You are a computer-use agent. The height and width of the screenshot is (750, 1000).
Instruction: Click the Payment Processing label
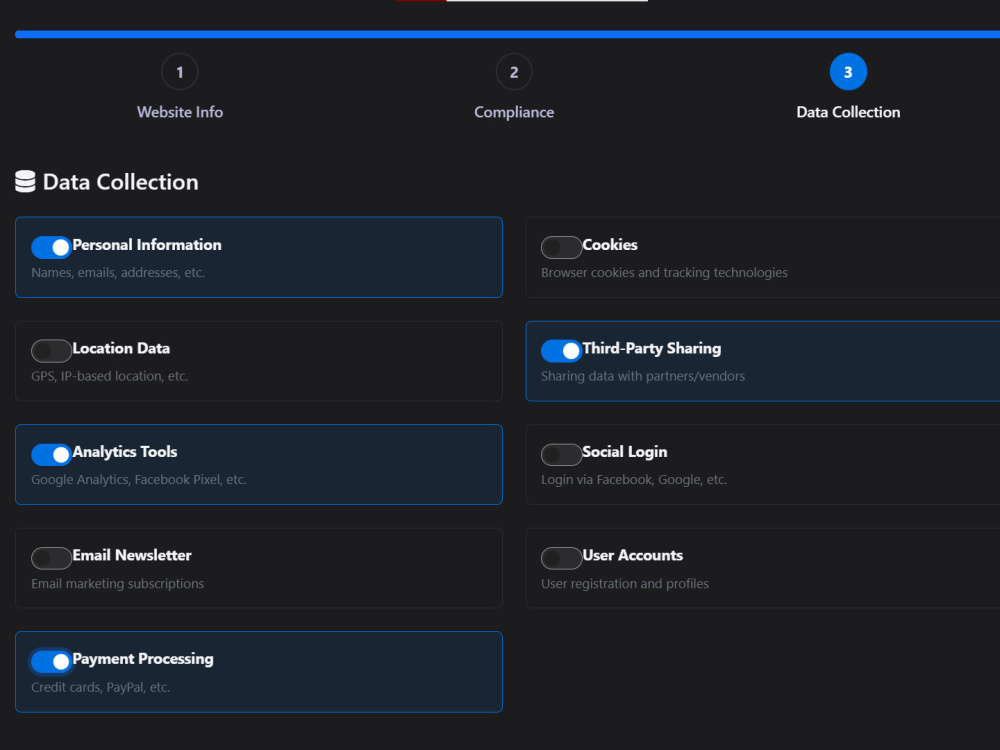point(143,659)
